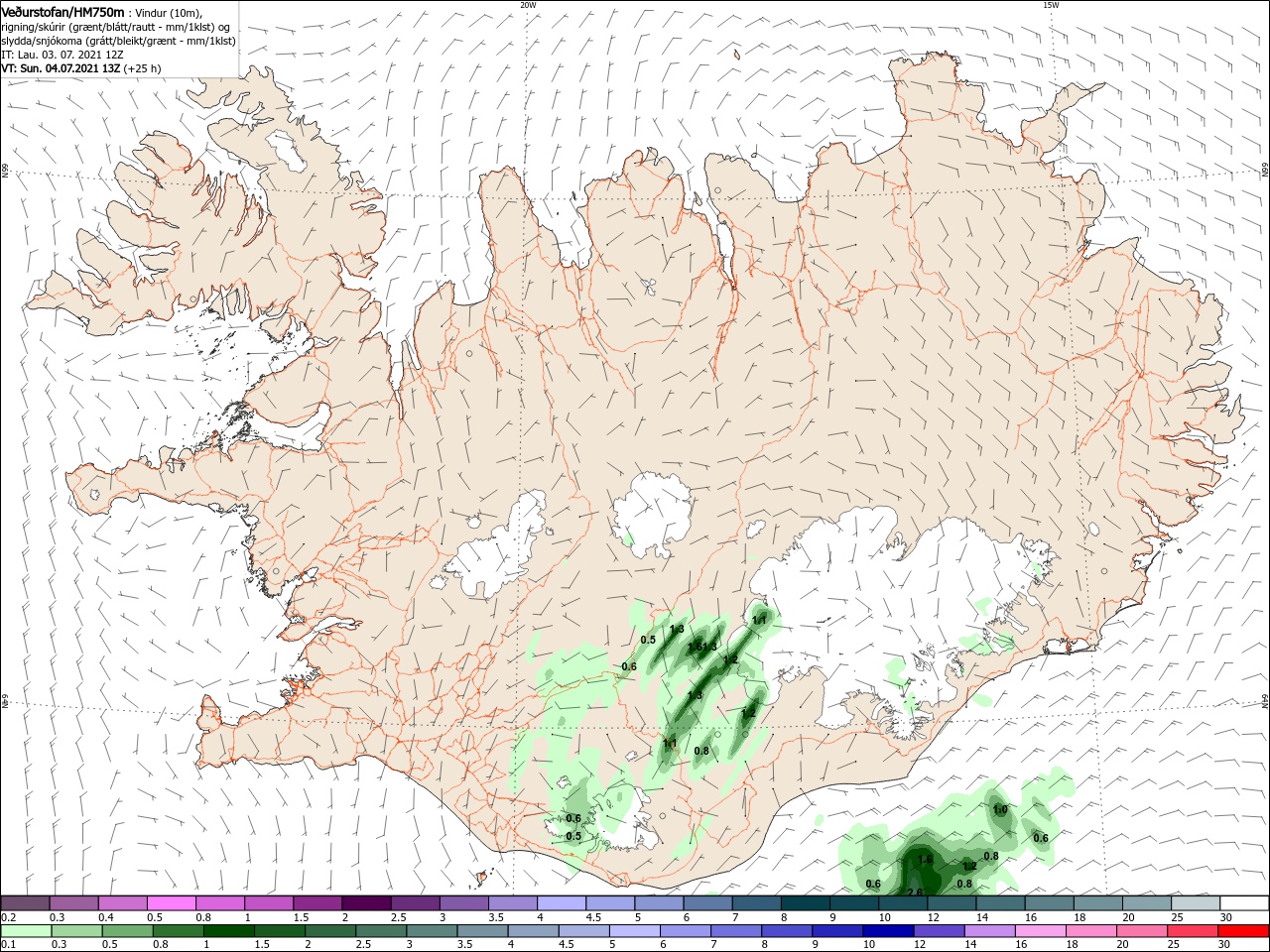Screen dimensions: 1270x952
Task: Select bright magenta snow swatch between 0.5 and 0.8
Action: click(171, 903)
